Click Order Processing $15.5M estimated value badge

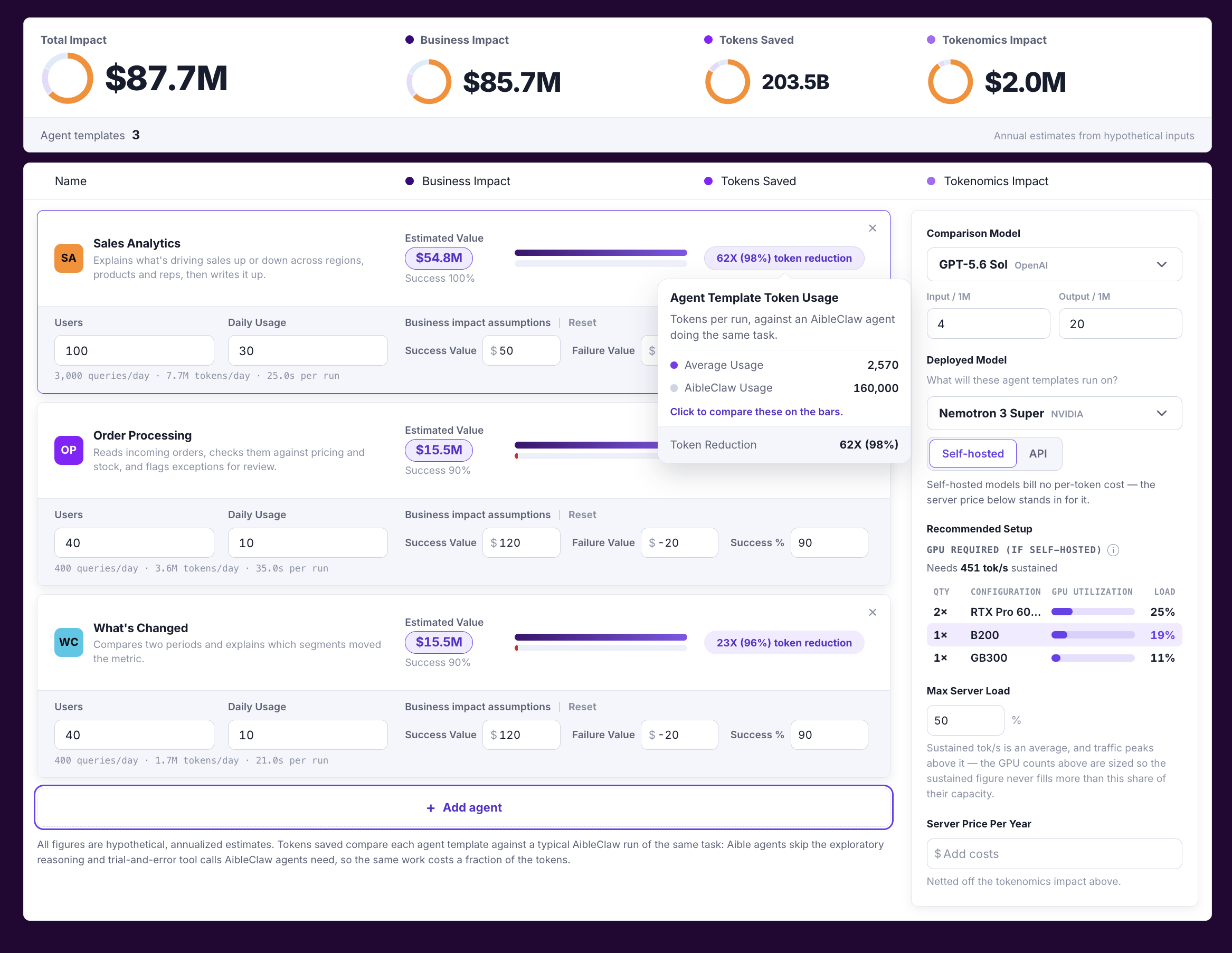click(x=438, y=450)
